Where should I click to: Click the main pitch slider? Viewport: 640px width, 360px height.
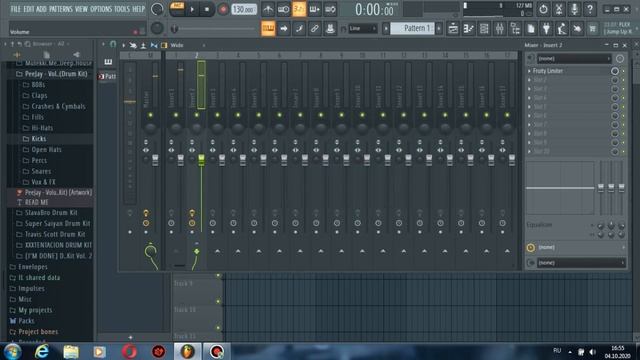[174, 29]
